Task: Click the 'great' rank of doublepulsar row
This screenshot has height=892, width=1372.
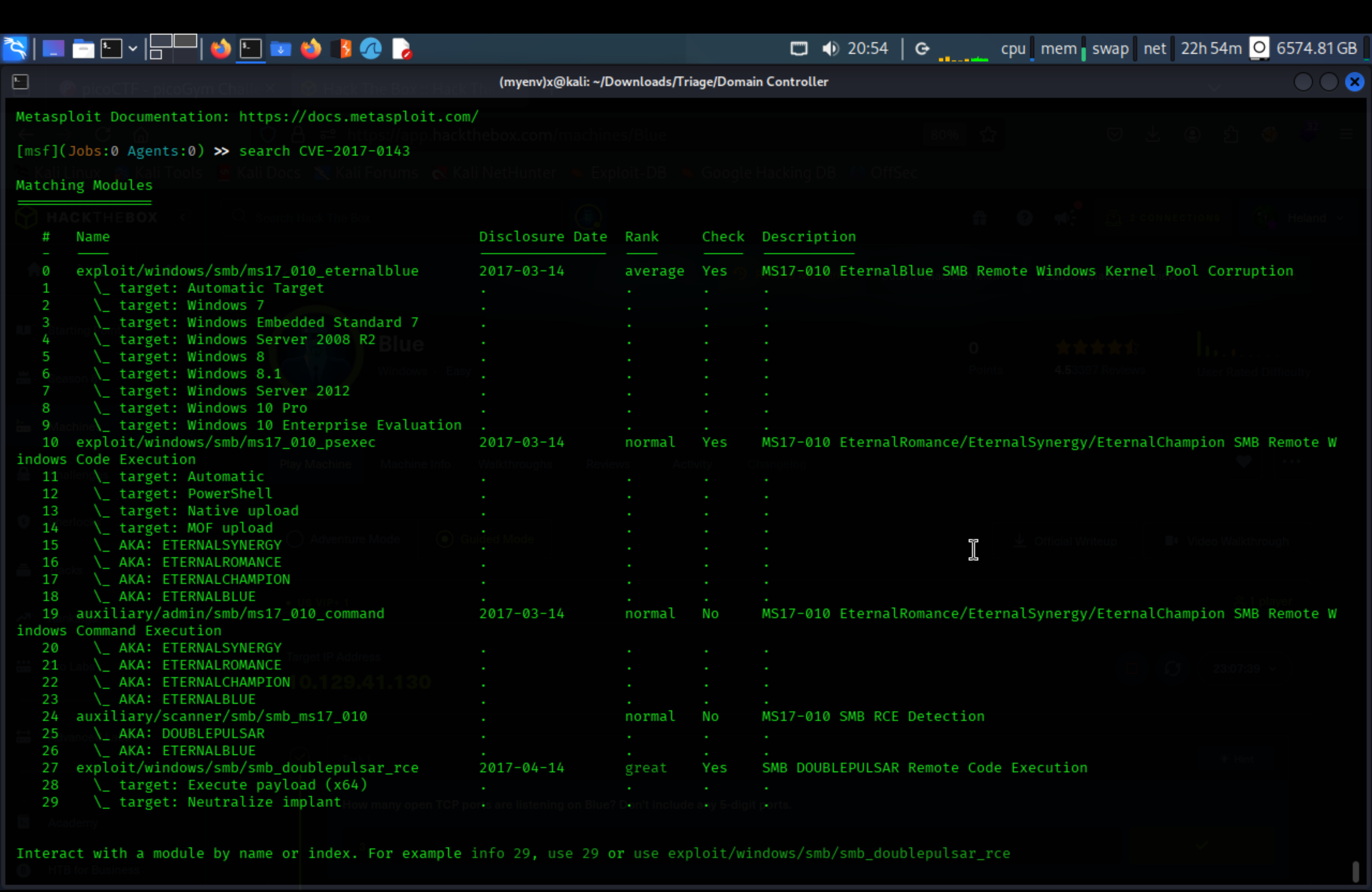Action: tap(646, 768)
